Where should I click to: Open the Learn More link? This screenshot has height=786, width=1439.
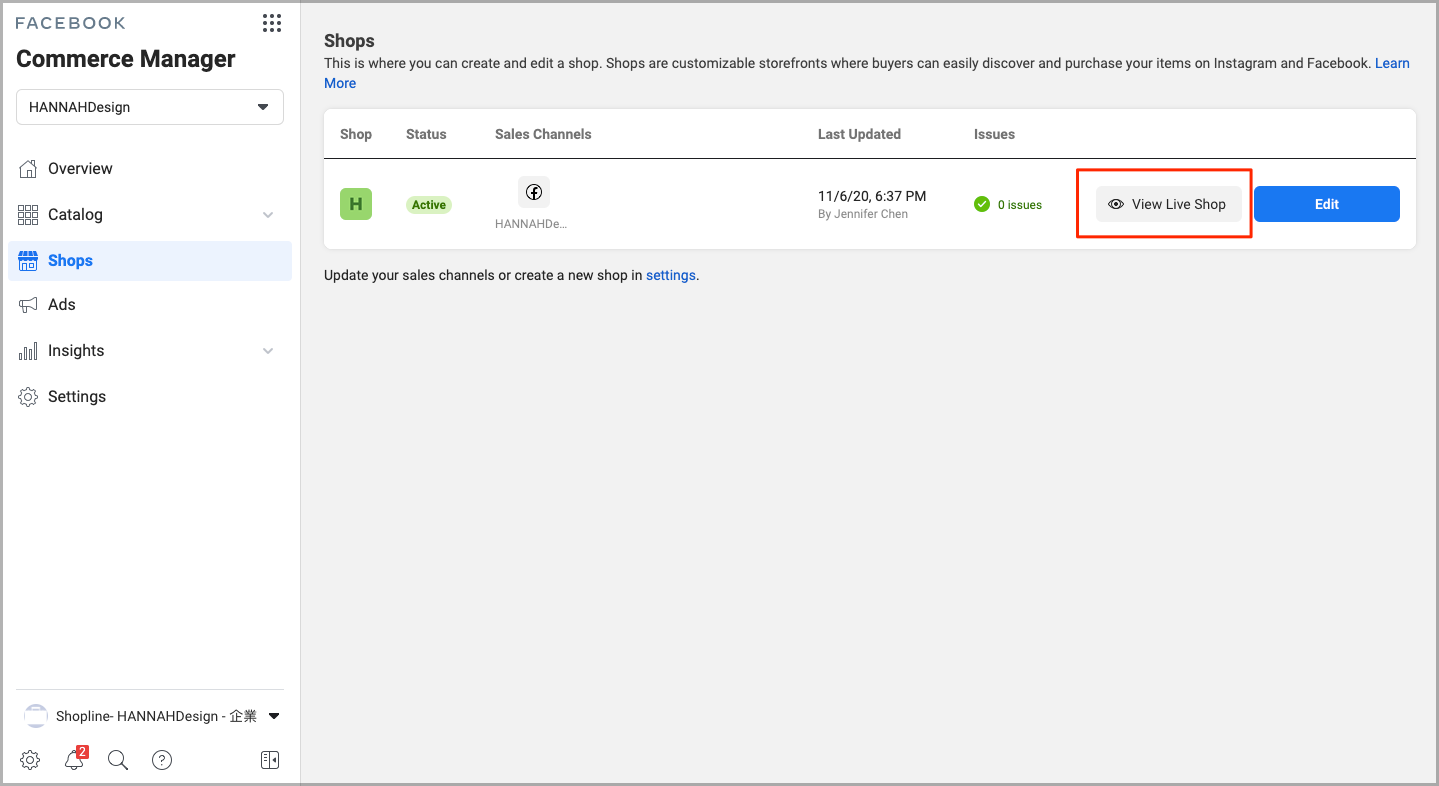coord(1392,63)
